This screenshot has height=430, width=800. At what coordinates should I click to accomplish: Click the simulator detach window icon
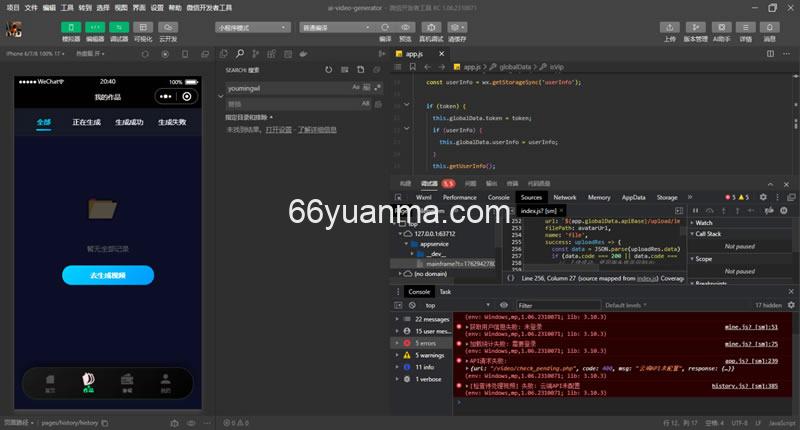[x=205, y=54]
